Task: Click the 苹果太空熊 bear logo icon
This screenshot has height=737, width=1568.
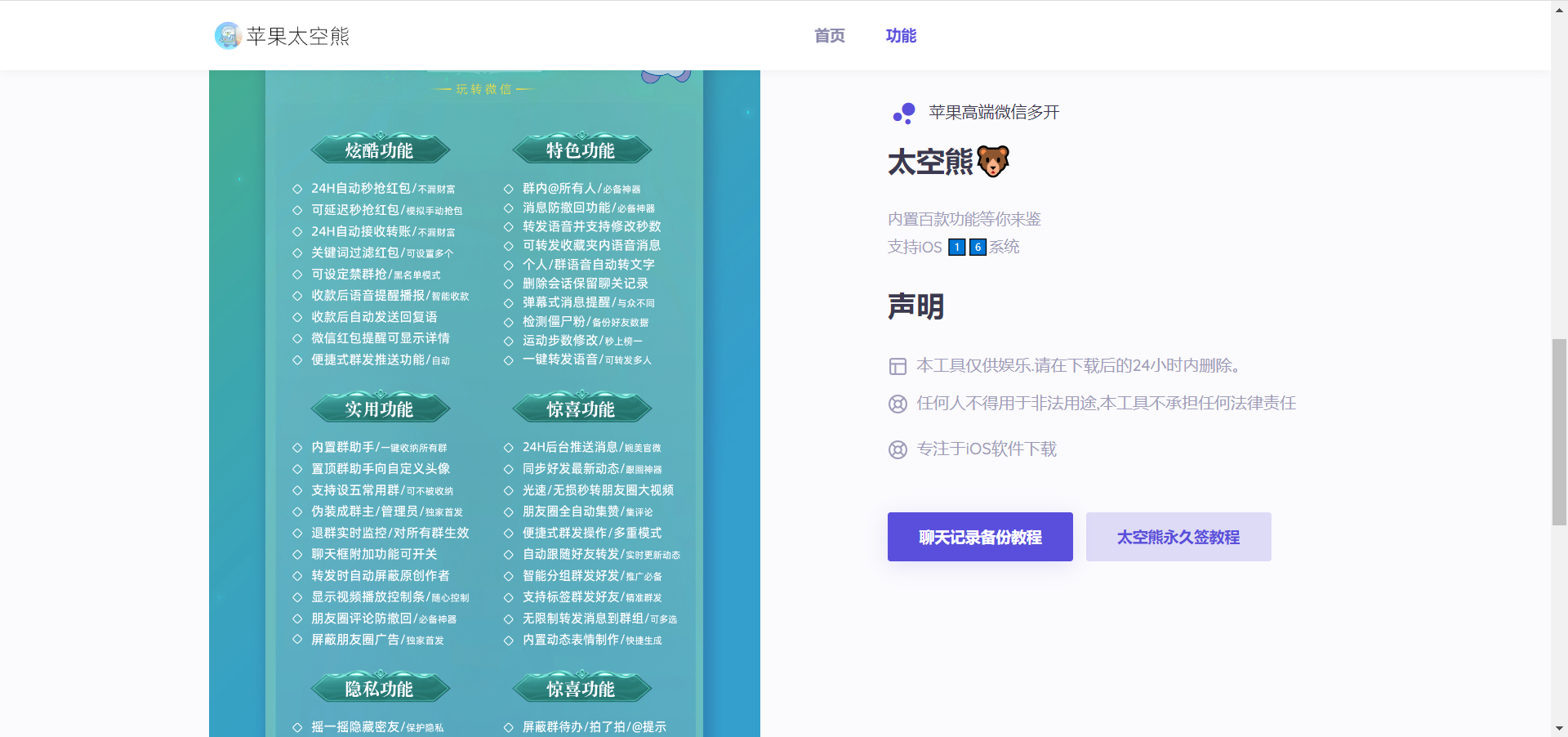Action: (x=228, y=35)
